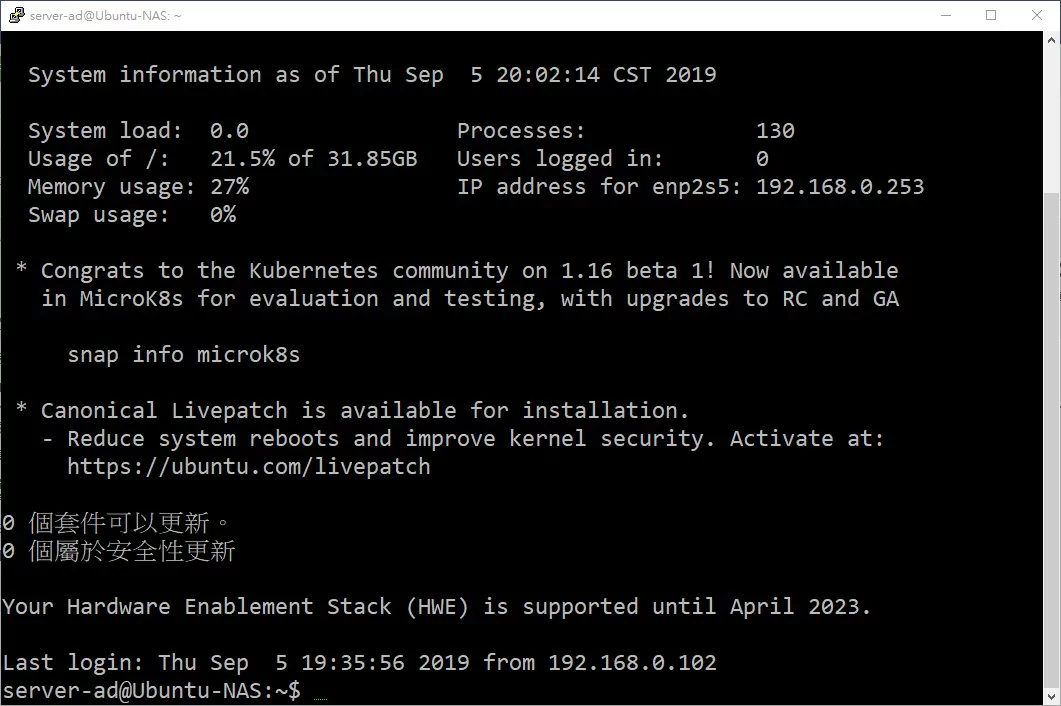Screen dimensions: 1061x706
Task: Minimize the PuTTY terminal window
Action: 946,15
